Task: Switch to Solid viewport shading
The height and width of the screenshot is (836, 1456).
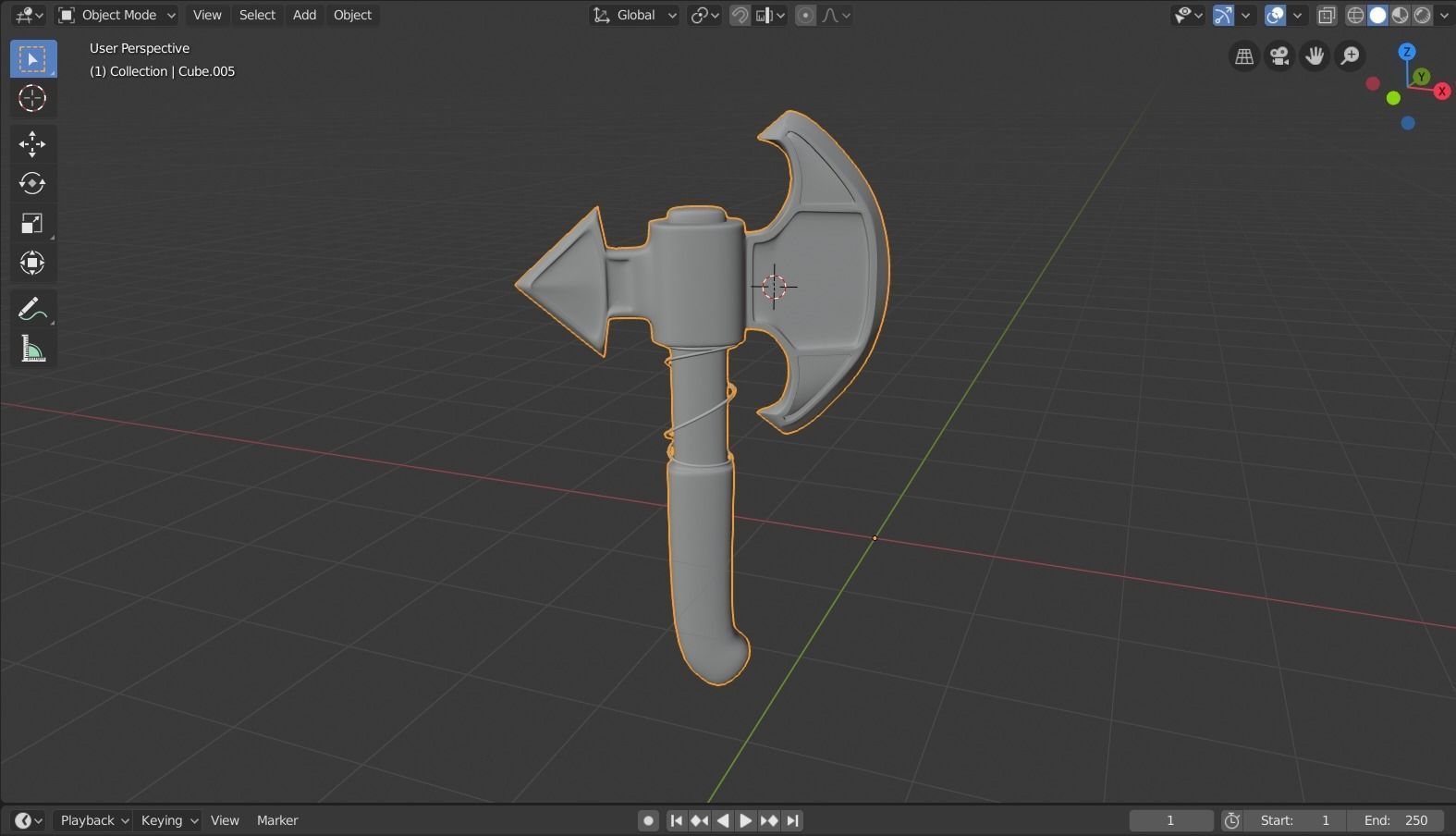Action: point(1377,15)
